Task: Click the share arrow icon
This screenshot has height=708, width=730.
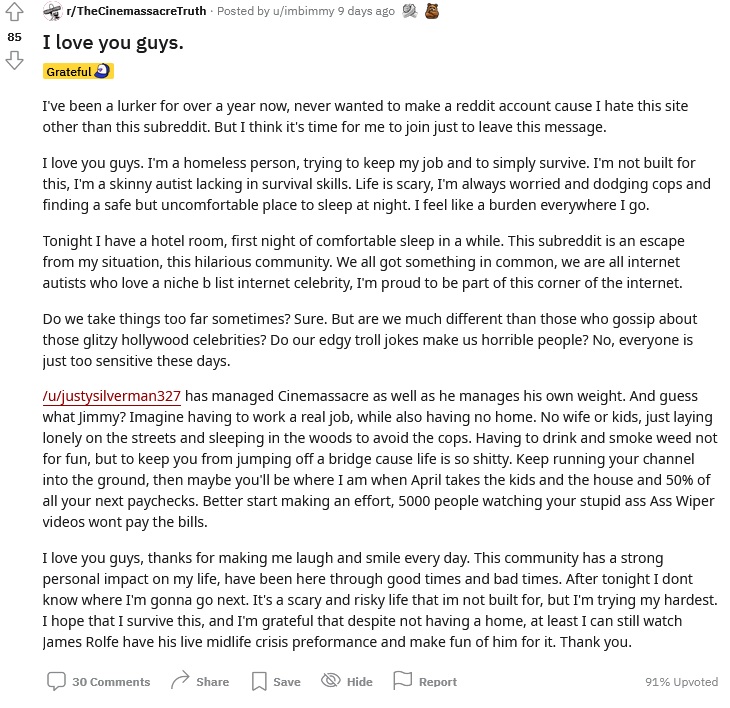Action: coord(180,680)
